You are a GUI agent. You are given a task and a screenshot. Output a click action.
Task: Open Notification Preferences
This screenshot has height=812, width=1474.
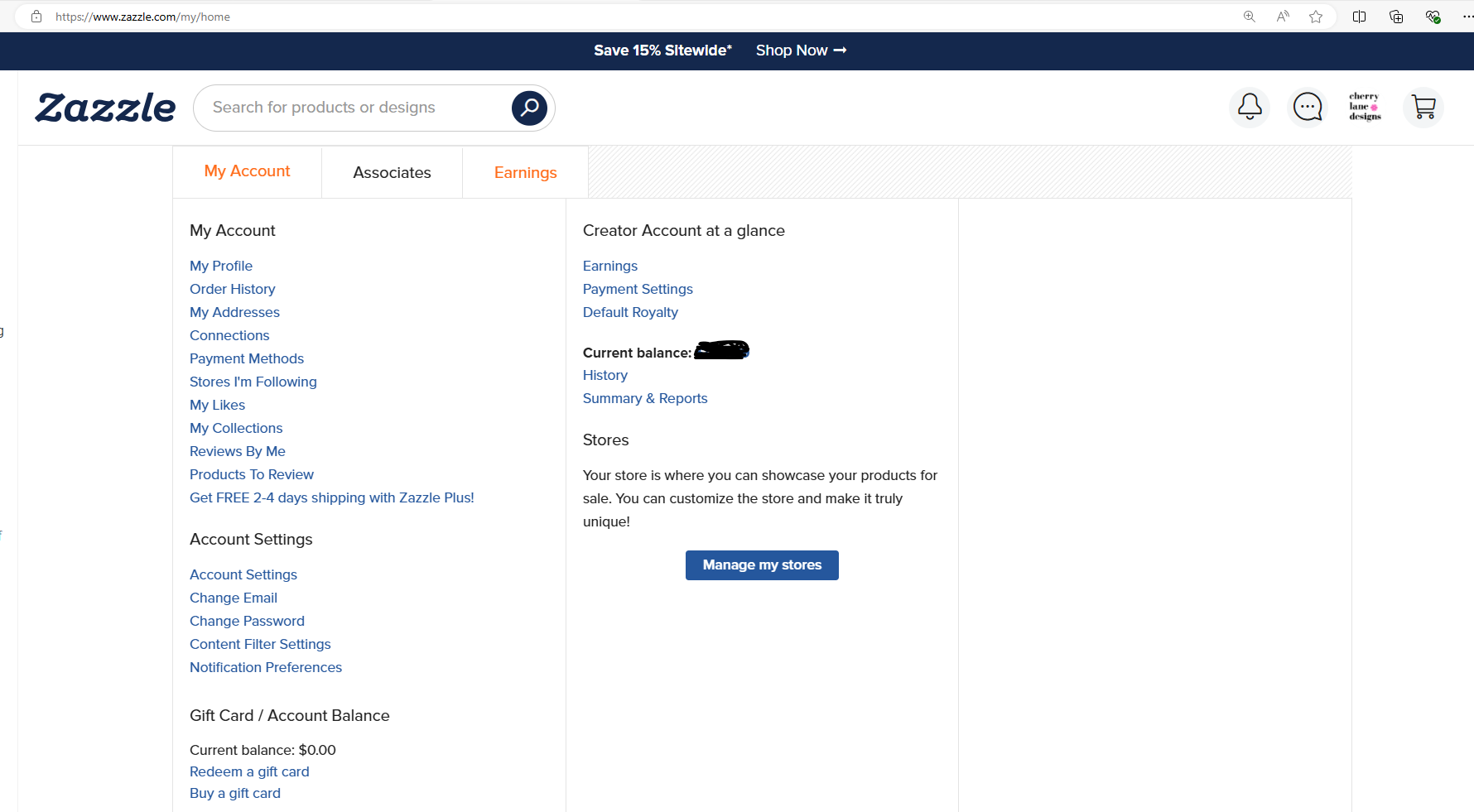266,667
